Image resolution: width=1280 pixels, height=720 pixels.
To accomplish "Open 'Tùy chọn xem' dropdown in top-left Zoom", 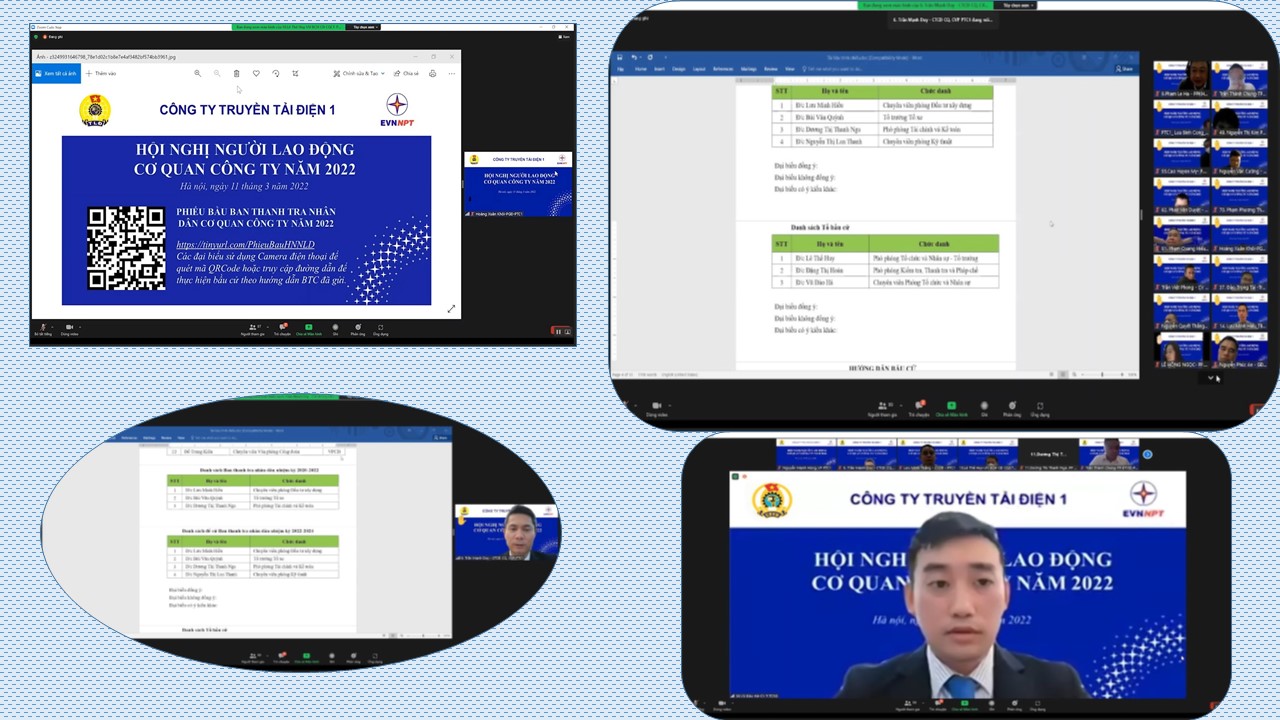I will coord(363,27).
